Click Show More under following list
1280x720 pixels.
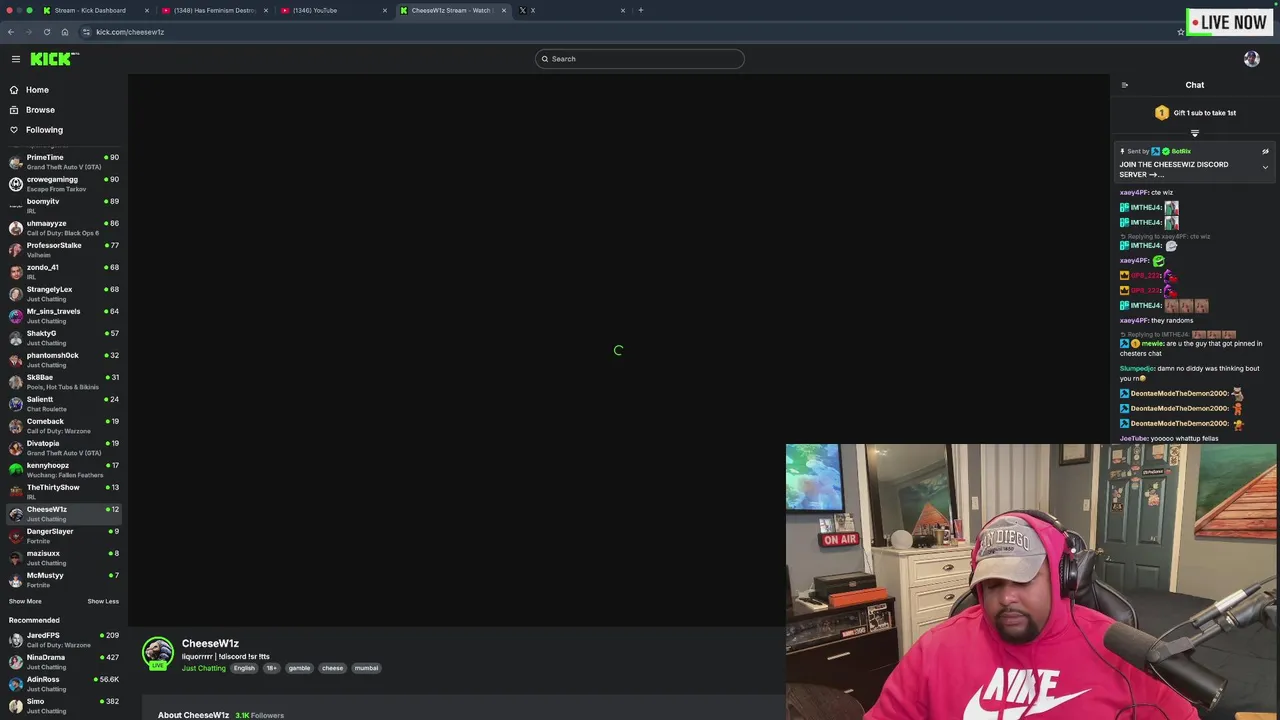pyautogui.click(x=25, y=601)
